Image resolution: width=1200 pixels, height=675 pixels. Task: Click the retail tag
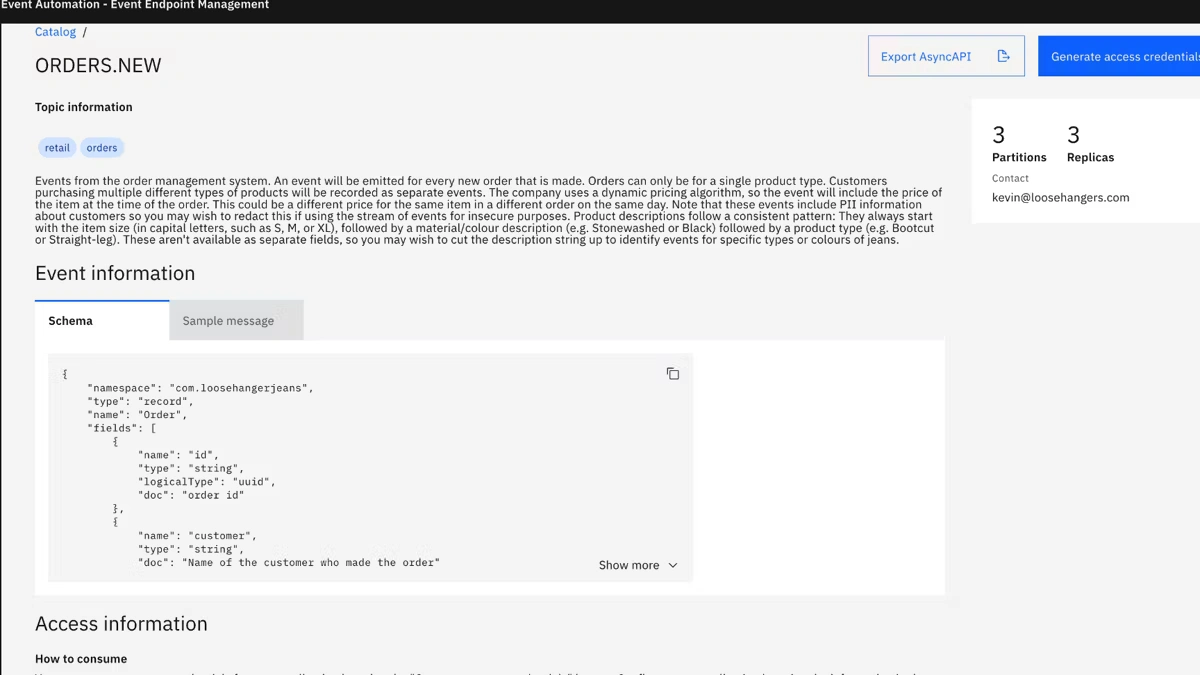pos(57,148)
